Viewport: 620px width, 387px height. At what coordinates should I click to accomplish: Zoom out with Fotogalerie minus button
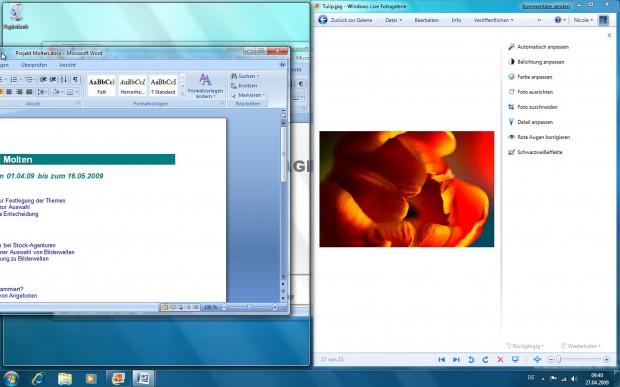pos(551,359)
